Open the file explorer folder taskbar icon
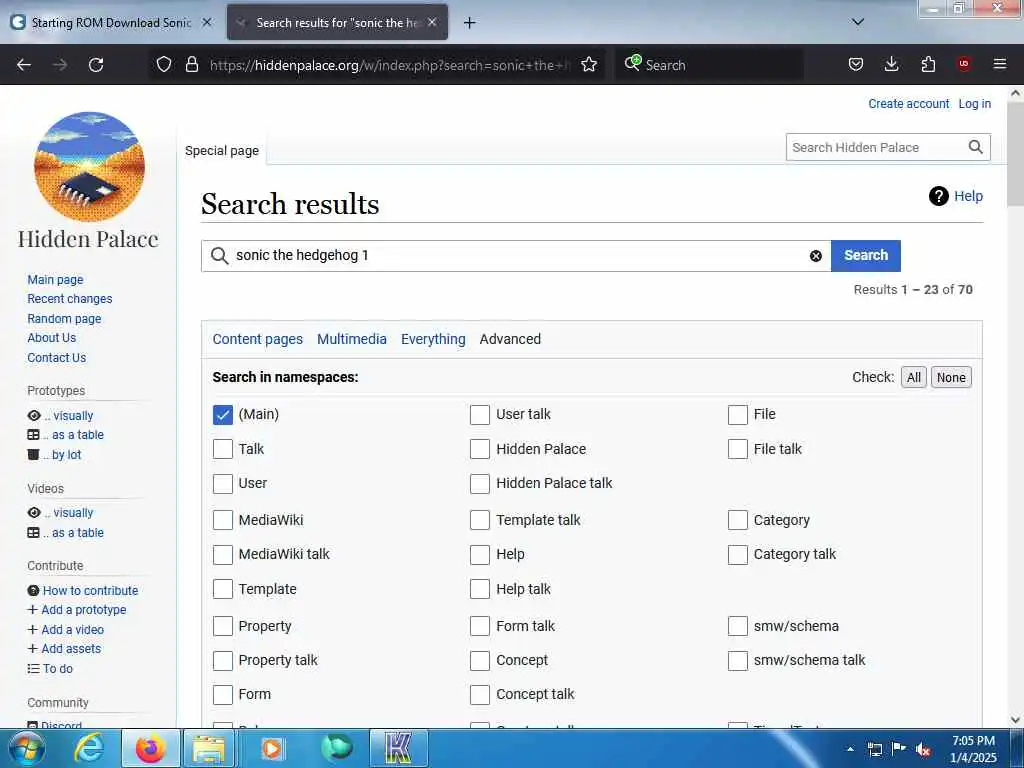1024x768 pixels. pos(209,748)
